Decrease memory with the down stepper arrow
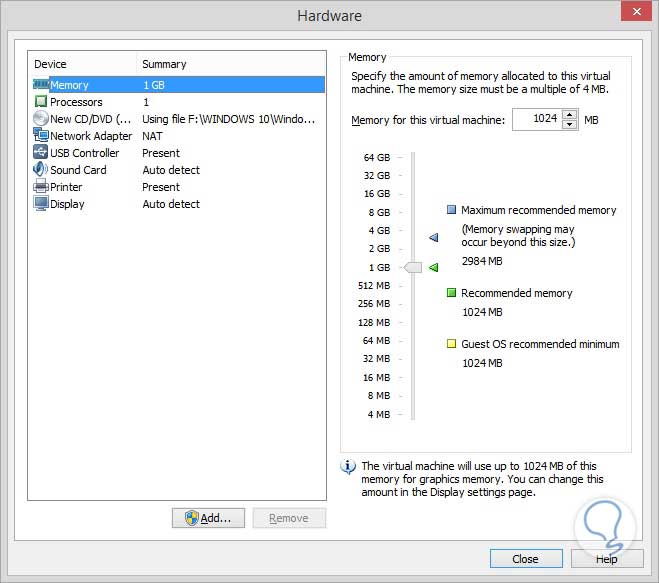The image size is (659, 583). (x=569, y=124)
